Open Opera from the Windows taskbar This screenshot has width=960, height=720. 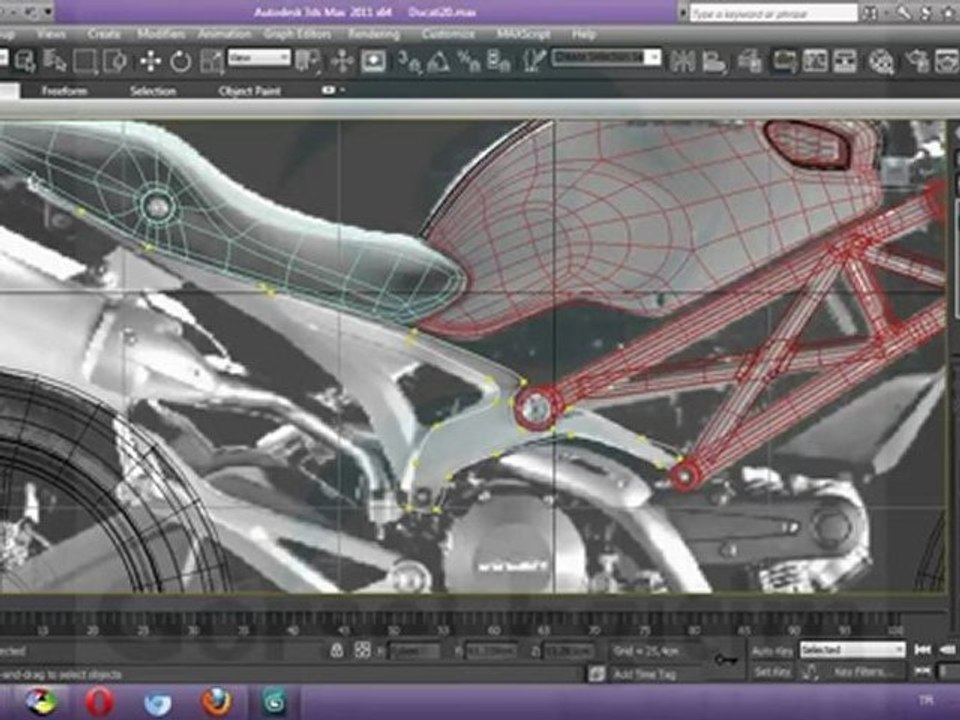(x=99, y=702)
